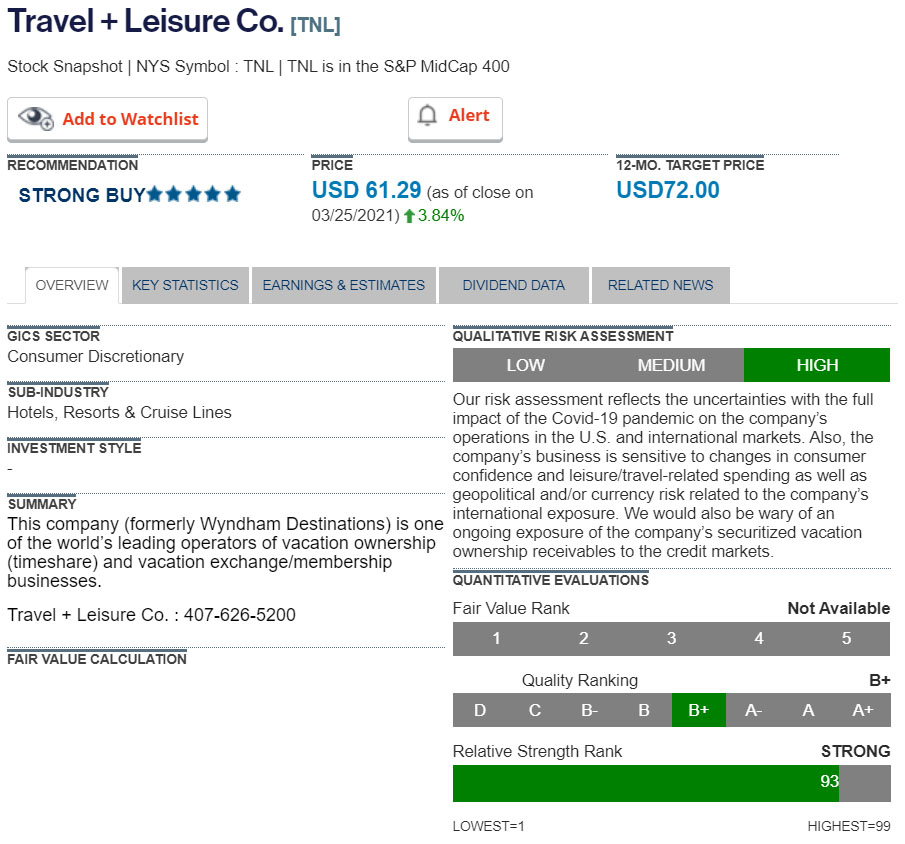This screenshot has height=844, width=905.
Task: Switch to Earnings & Estimates tab
Action: coord(344,285)
